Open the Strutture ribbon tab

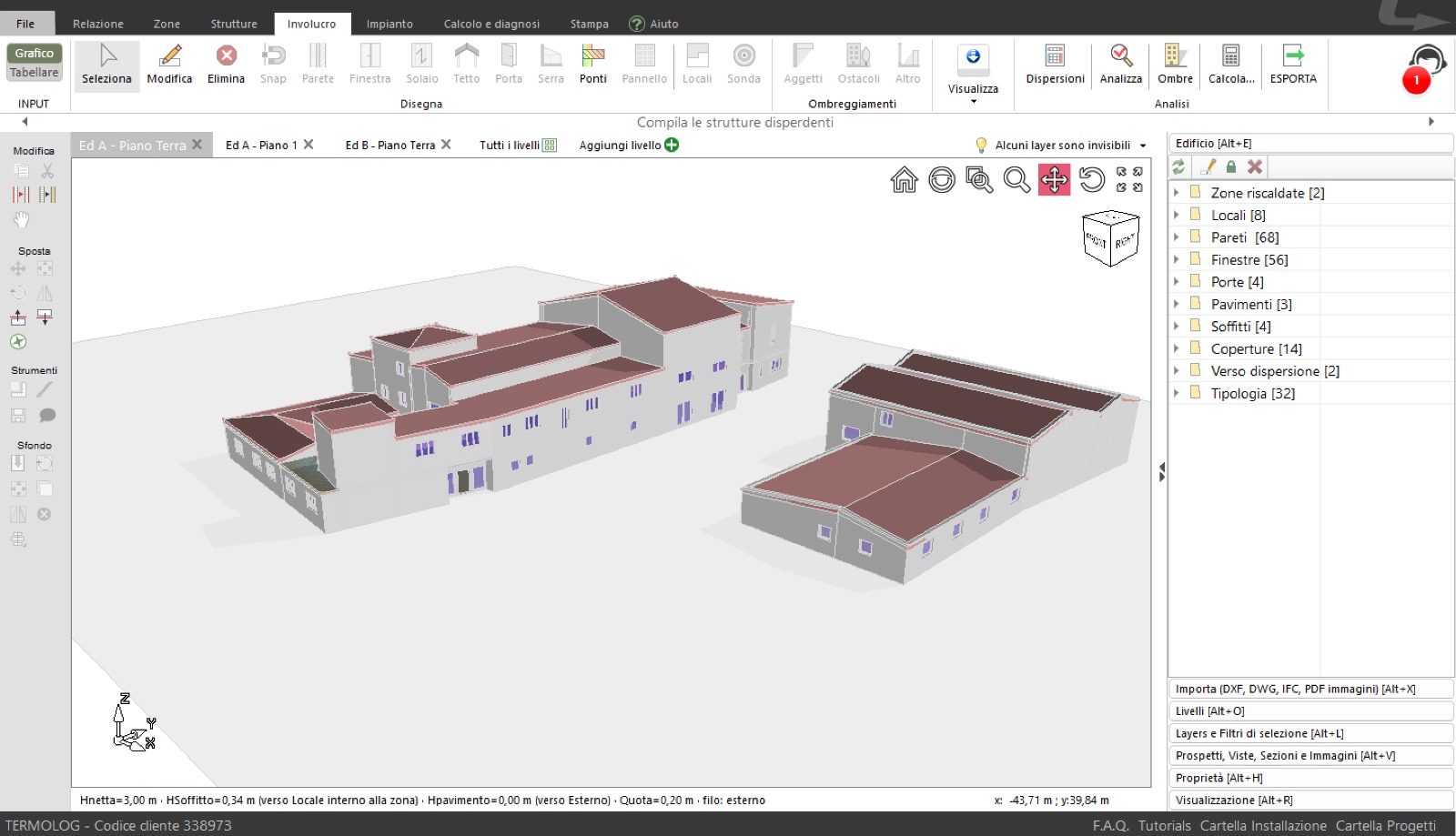click(234, 24)
